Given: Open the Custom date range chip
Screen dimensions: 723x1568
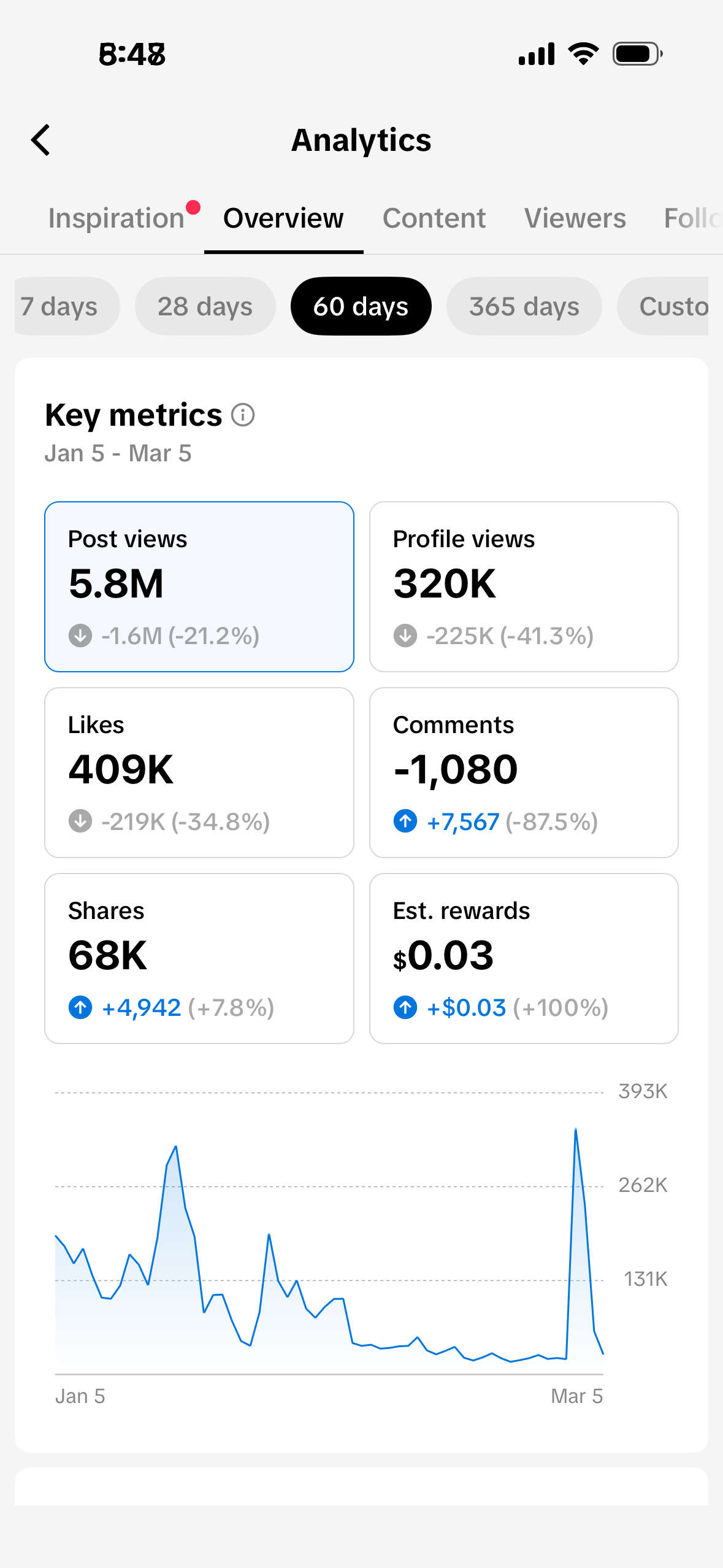Looking at the screenshot, I should pos(663,306).
